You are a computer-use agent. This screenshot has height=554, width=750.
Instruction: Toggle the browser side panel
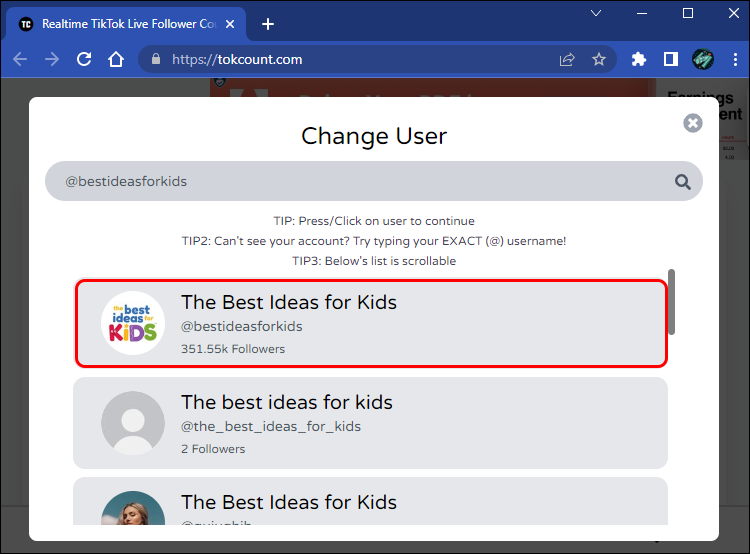click(x=671, y=59)
